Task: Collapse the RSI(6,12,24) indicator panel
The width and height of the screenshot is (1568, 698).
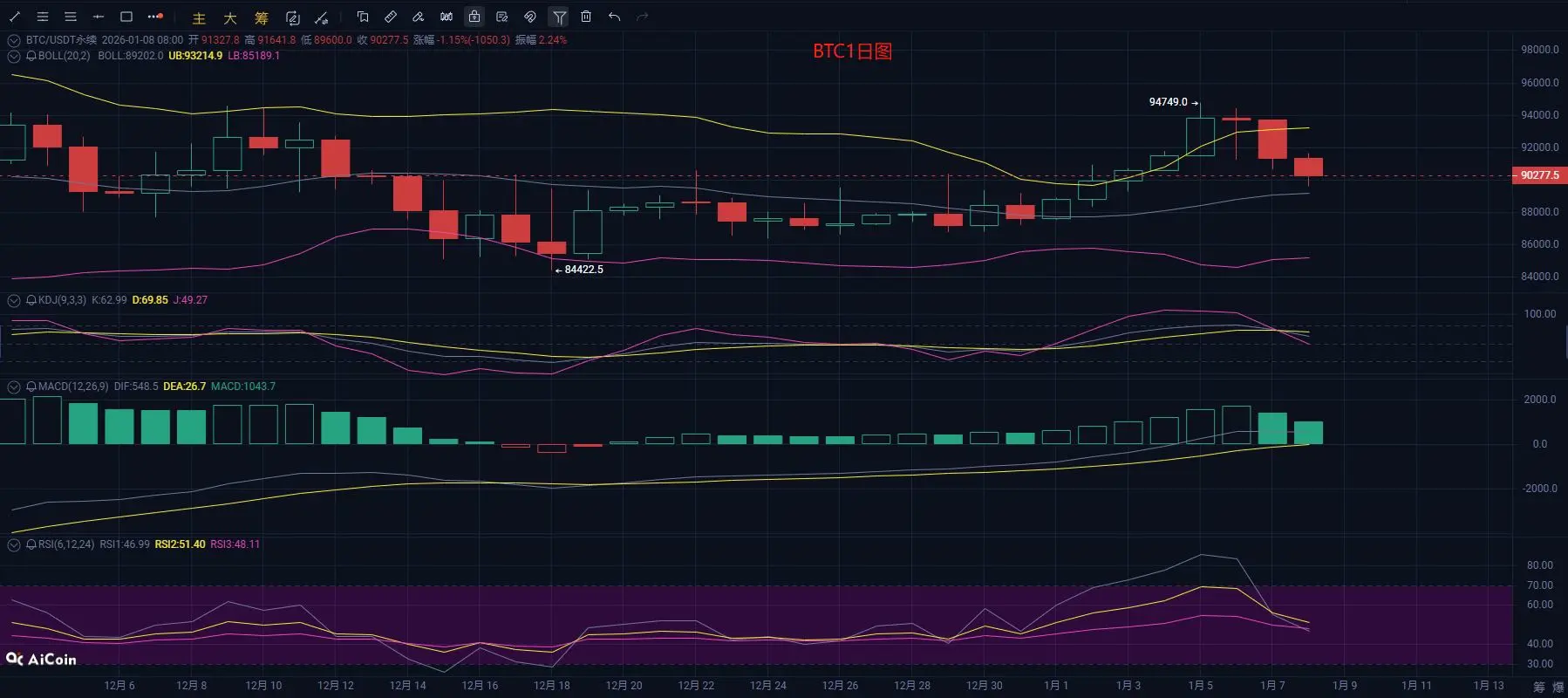Action: [14, 544]
